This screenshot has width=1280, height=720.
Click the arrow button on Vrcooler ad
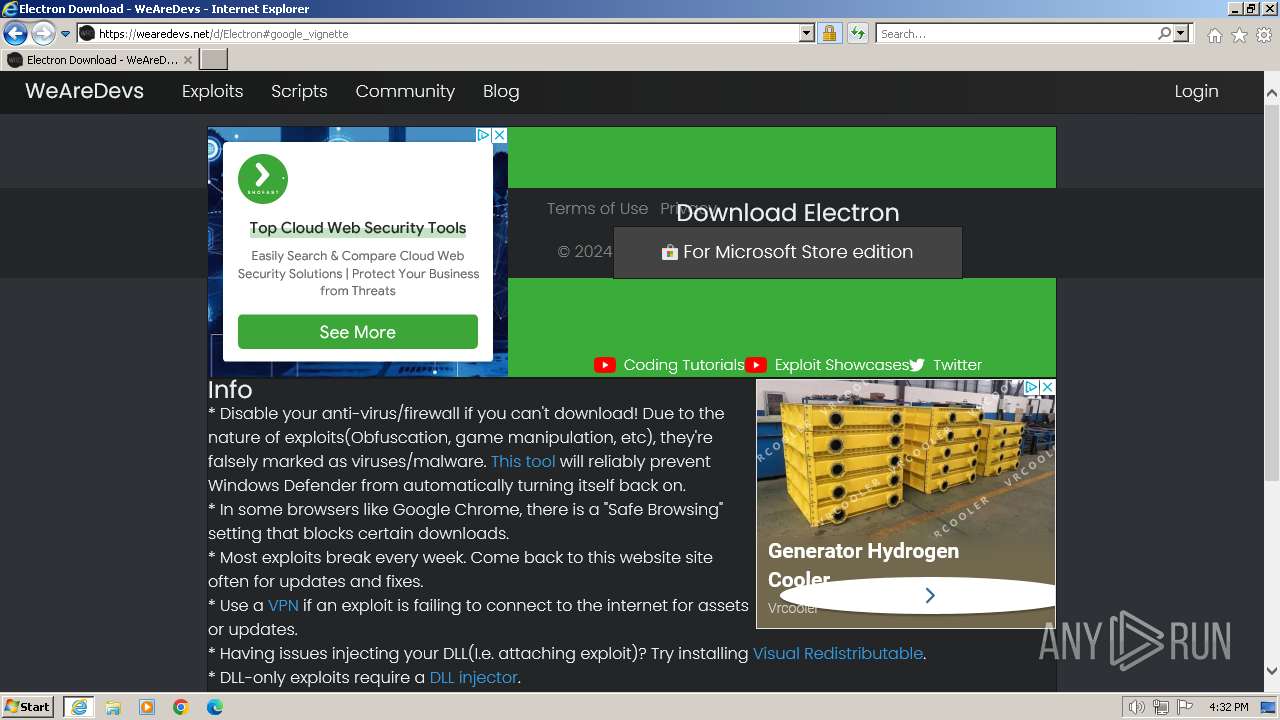pyautogui.click(x=930, y=596)
